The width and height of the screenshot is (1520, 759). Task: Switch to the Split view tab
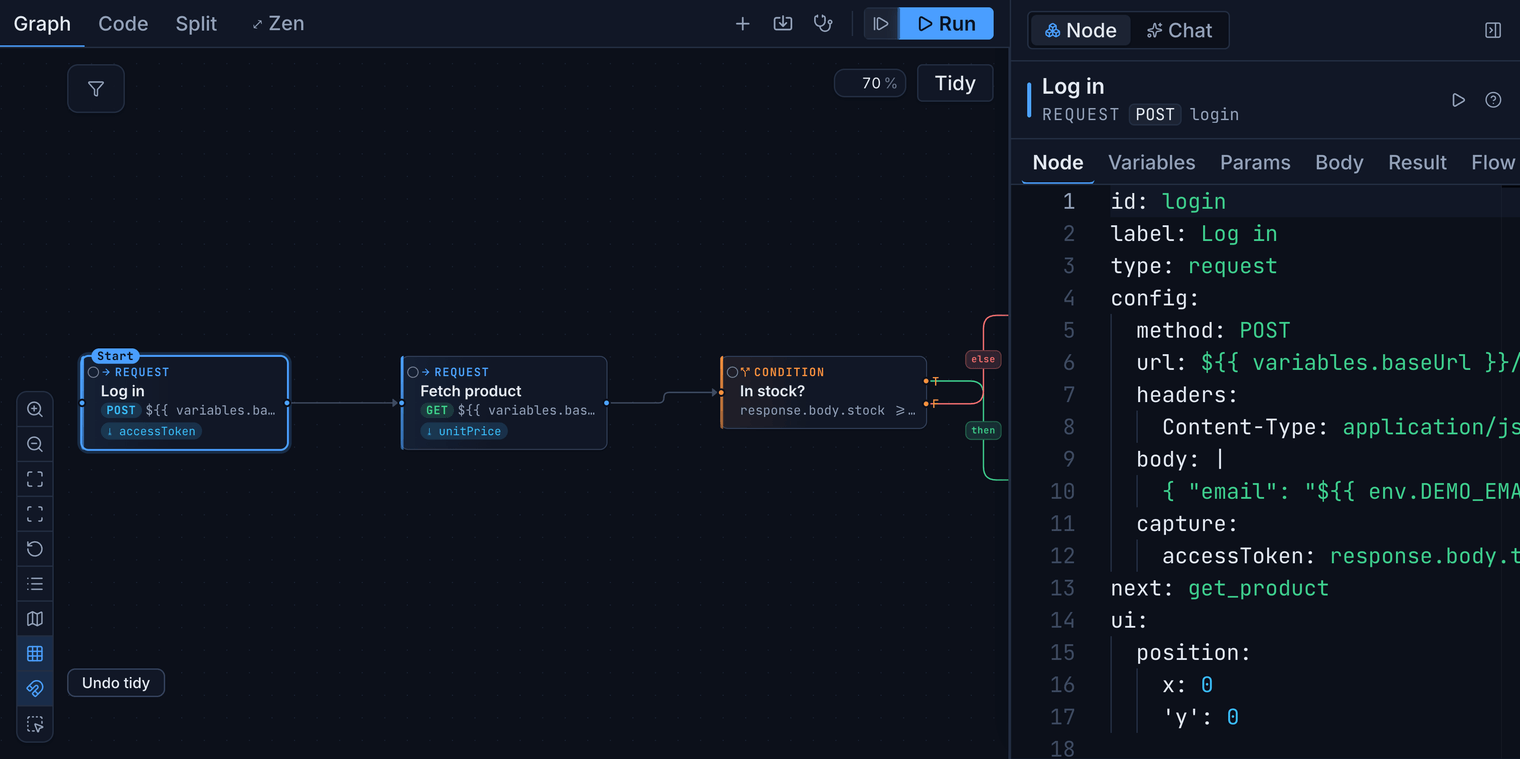(196, 24)
